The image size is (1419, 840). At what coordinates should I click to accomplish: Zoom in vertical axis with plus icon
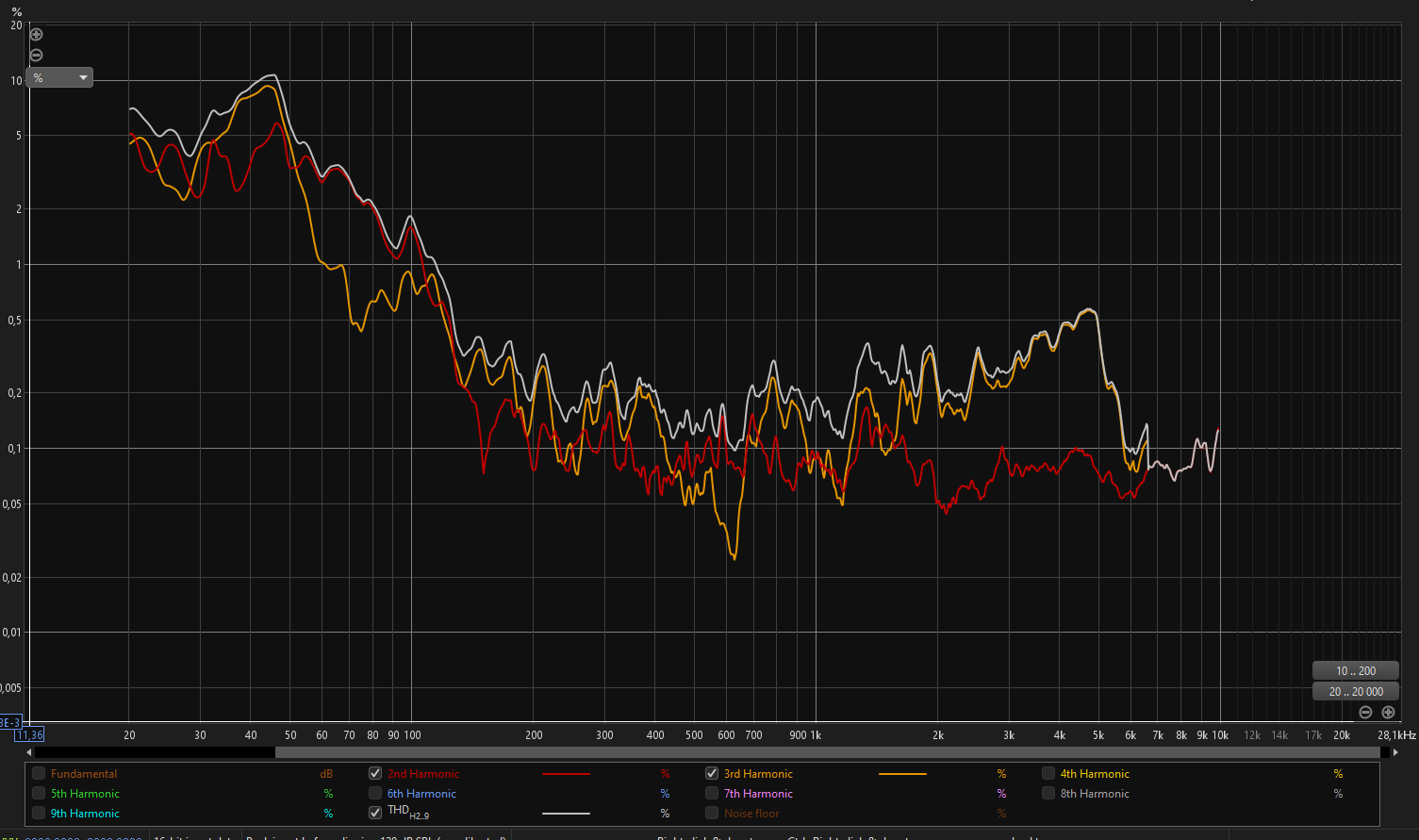pos(37,35)
